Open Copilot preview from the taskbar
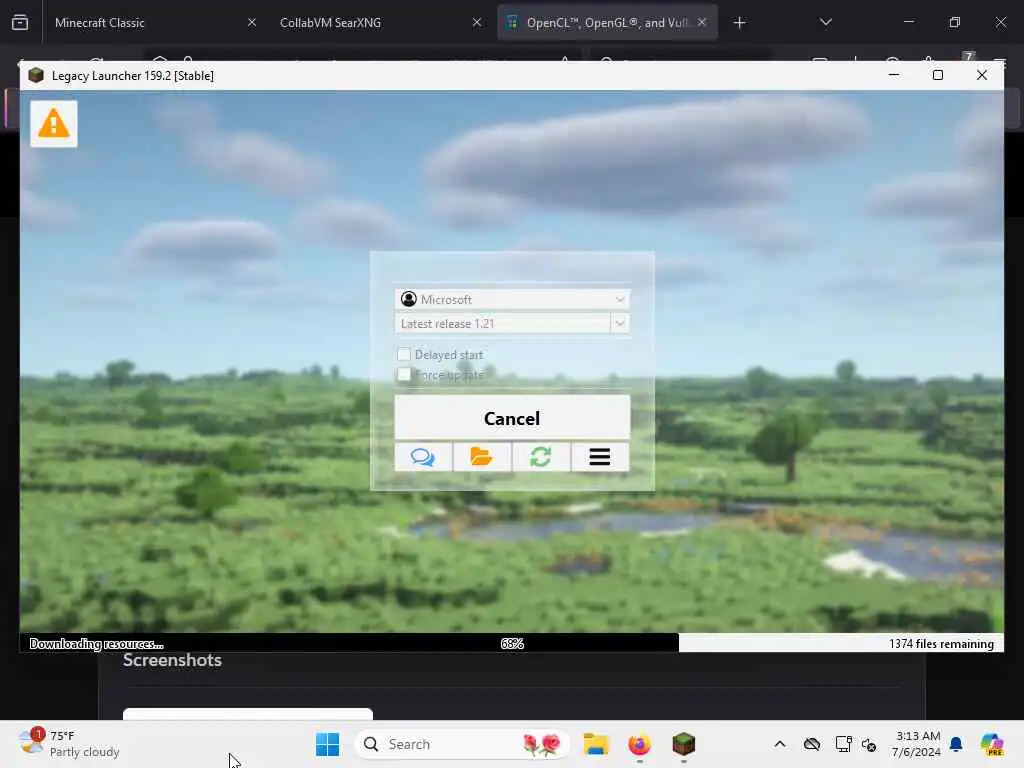The image size is (1024, 768). 992,744
